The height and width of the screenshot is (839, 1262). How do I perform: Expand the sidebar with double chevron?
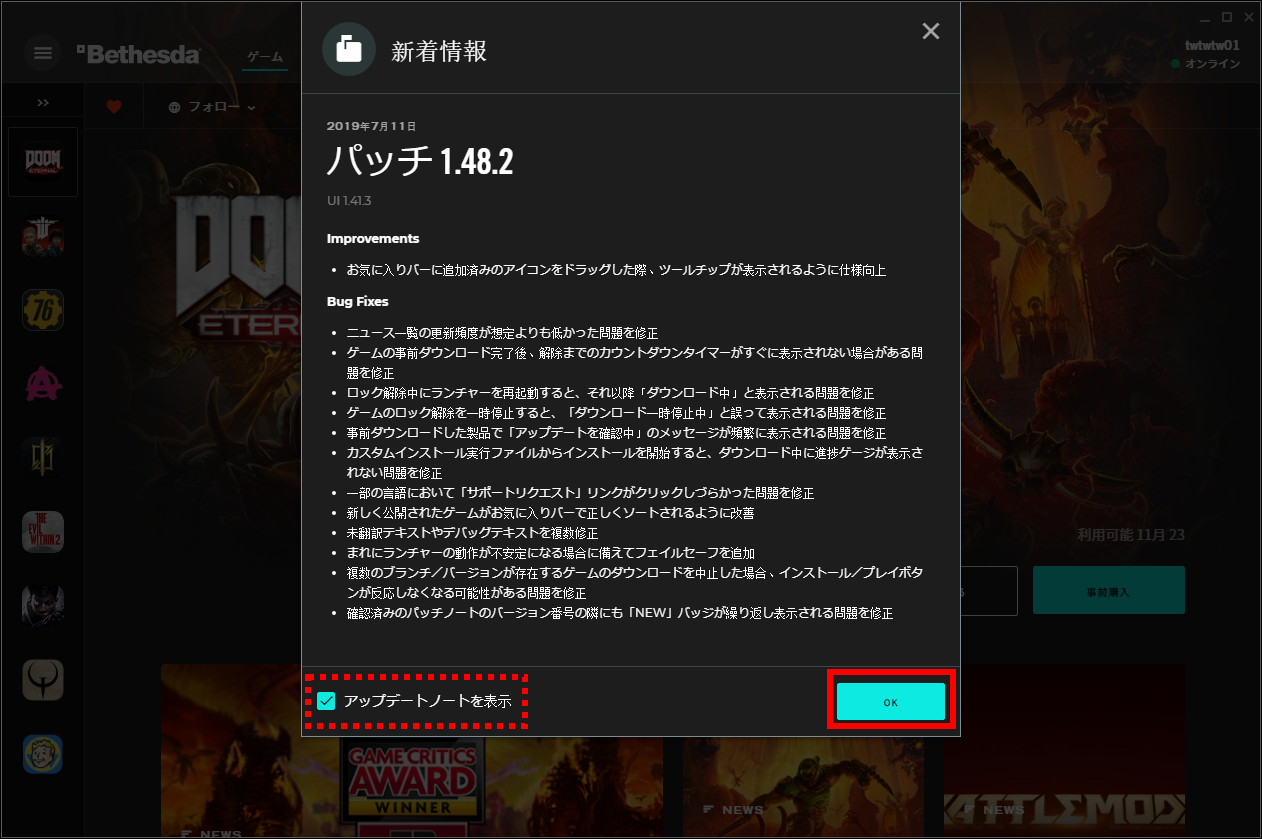pyautogui.click(x=43, y=102)
